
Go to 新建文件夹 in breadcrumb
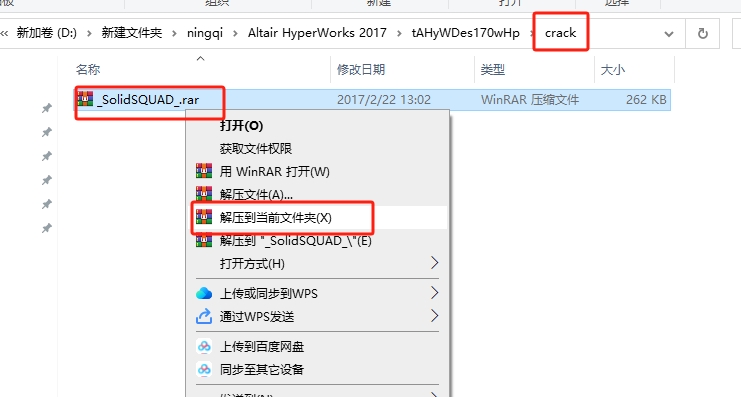pyautogui.click(x=132, y=33)
